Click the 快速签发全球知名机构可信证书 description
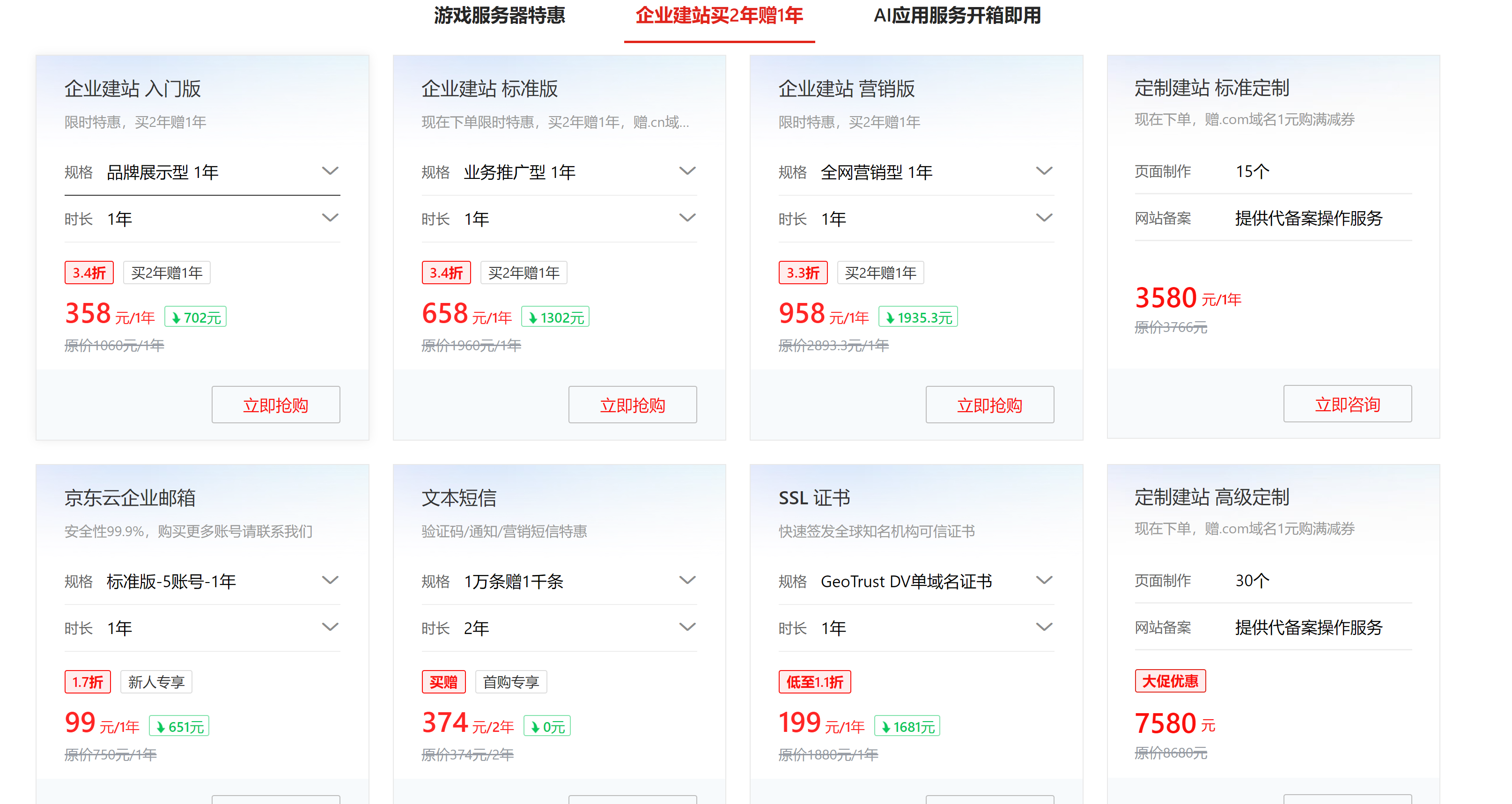Image resolution: width=1512 pixels, height=804 pixels. click(x=877, y=531)
